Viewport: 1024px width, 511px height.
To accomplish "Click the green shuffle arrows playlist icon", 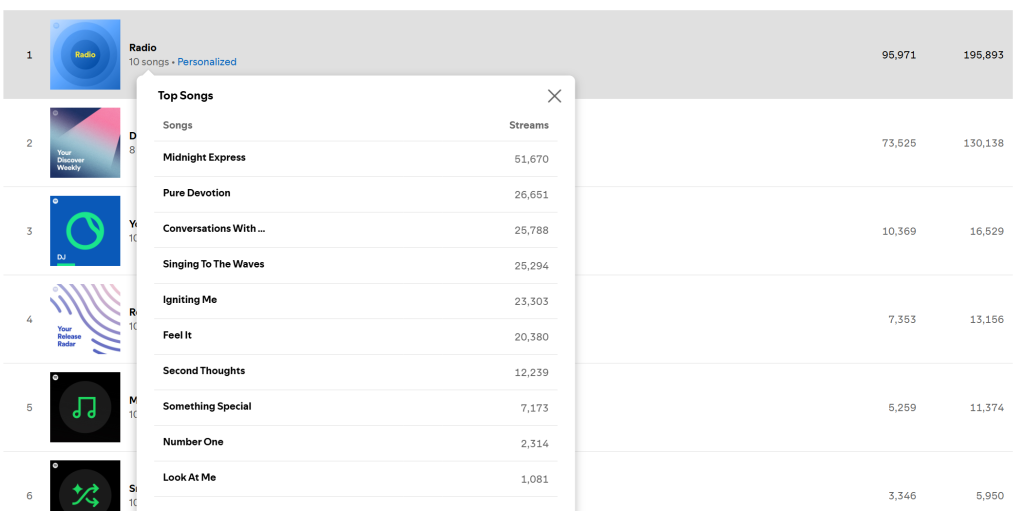I will click(x=85, y=487).
